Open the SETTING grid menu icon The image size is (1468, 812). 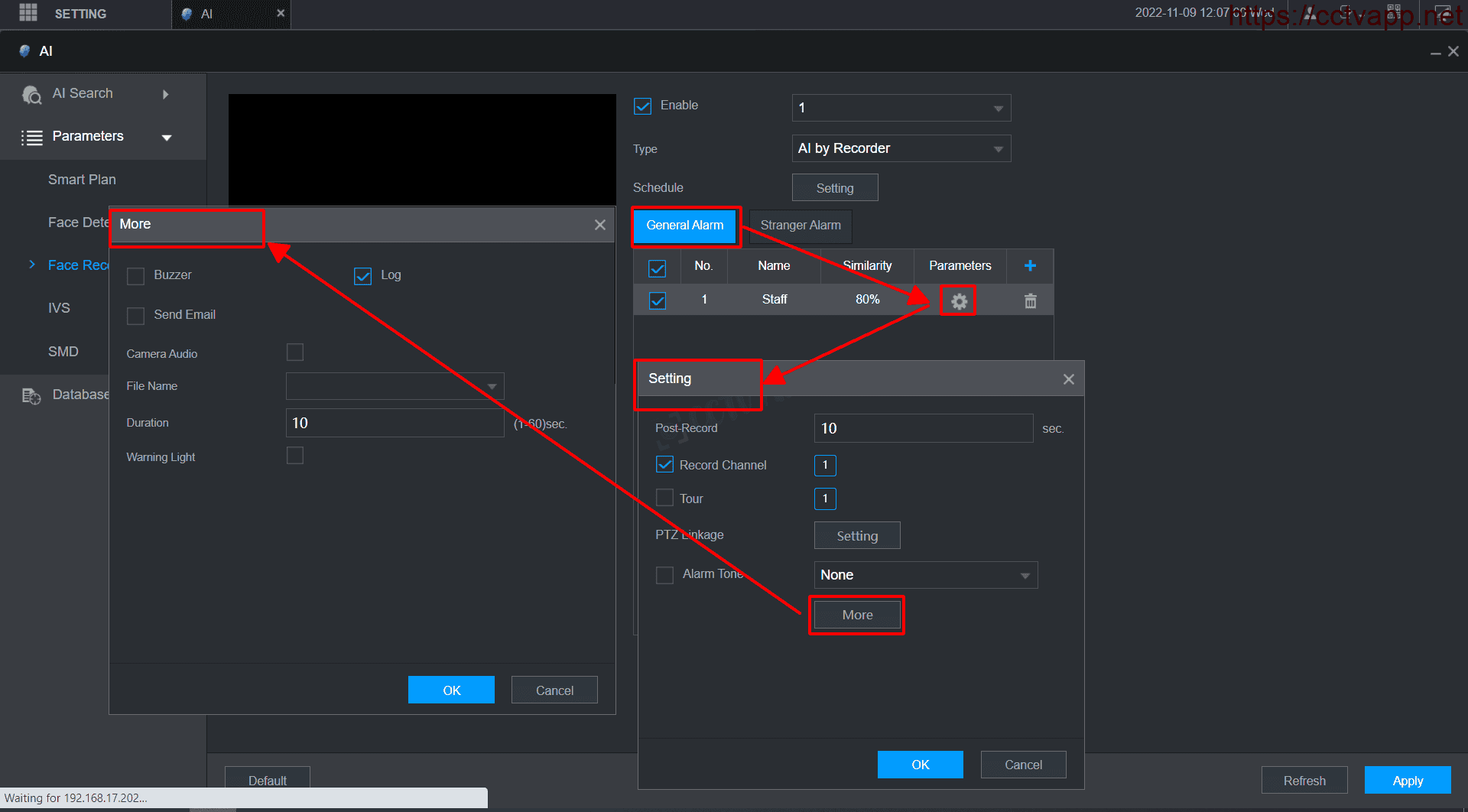28,13
